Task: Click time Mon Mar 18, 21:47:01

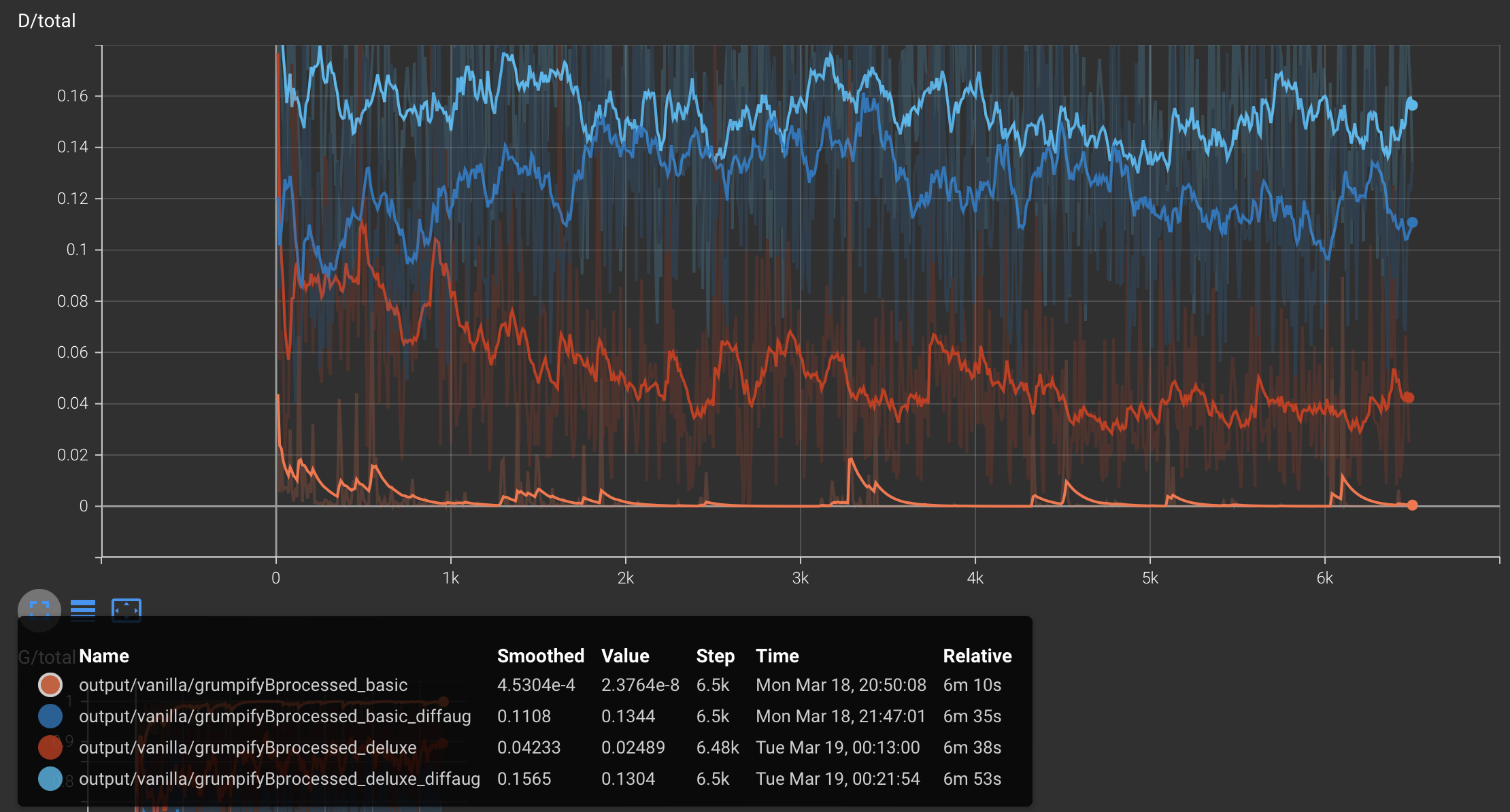Action: (841, 716)
